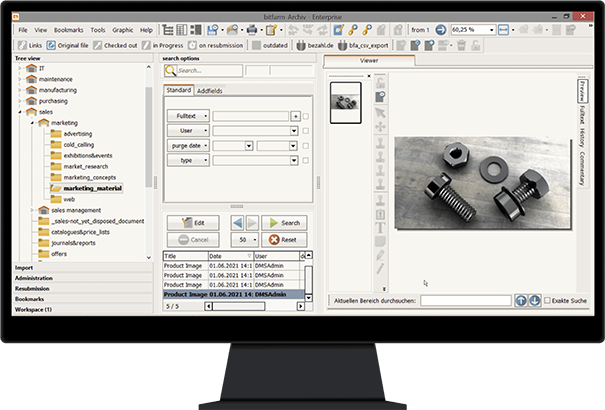Toggle the Links filter
The image size is (605, 410).
coord(30,46)
